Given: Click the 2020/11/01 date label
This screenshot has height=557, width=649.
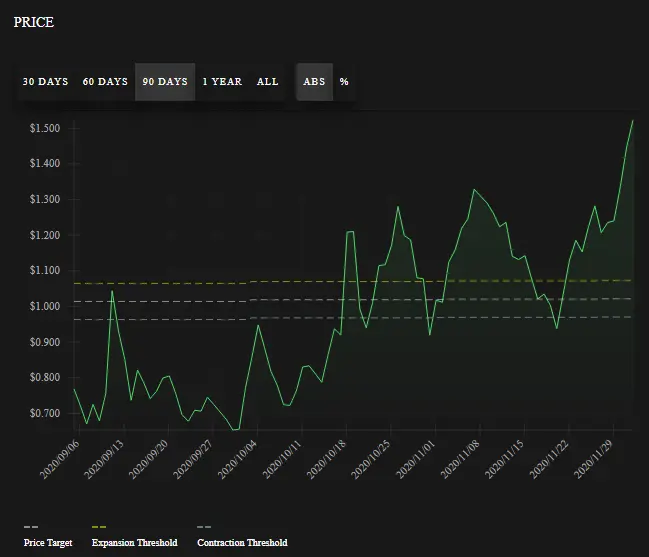Looking at the screenshot, I should click(416, 459).
